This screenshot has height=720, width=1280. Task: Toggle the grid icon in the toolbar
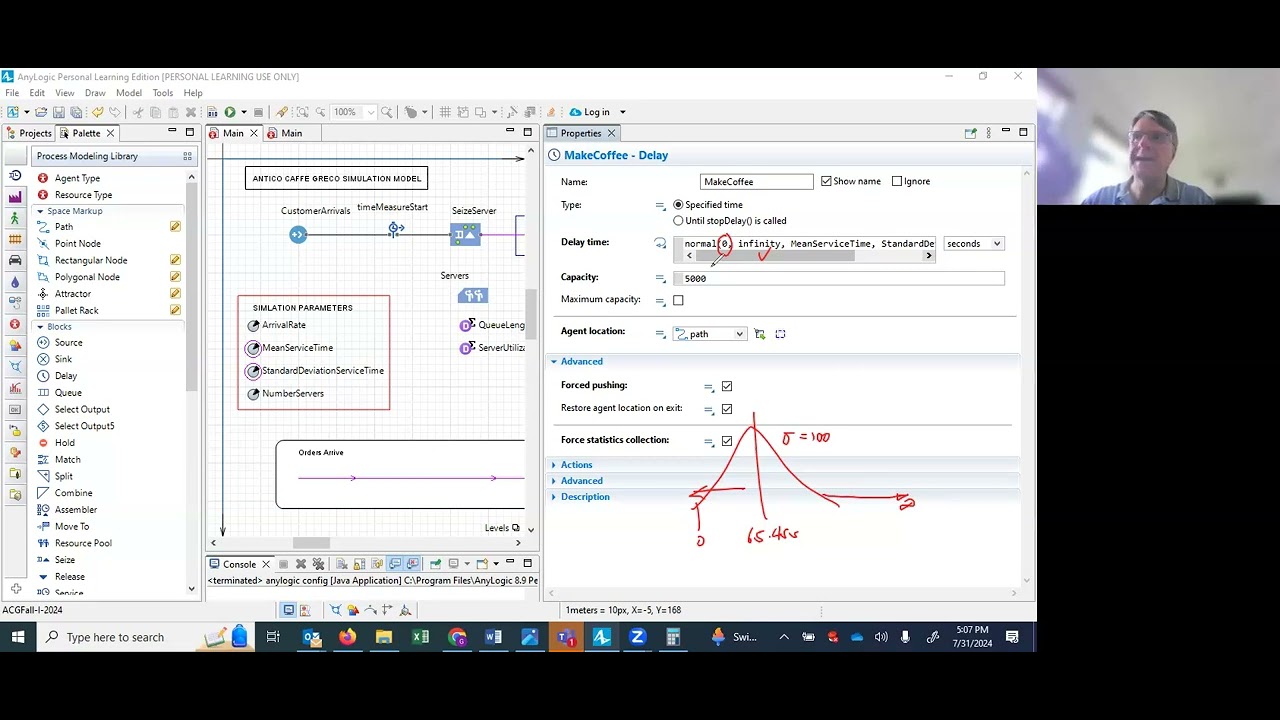[445, 112]
